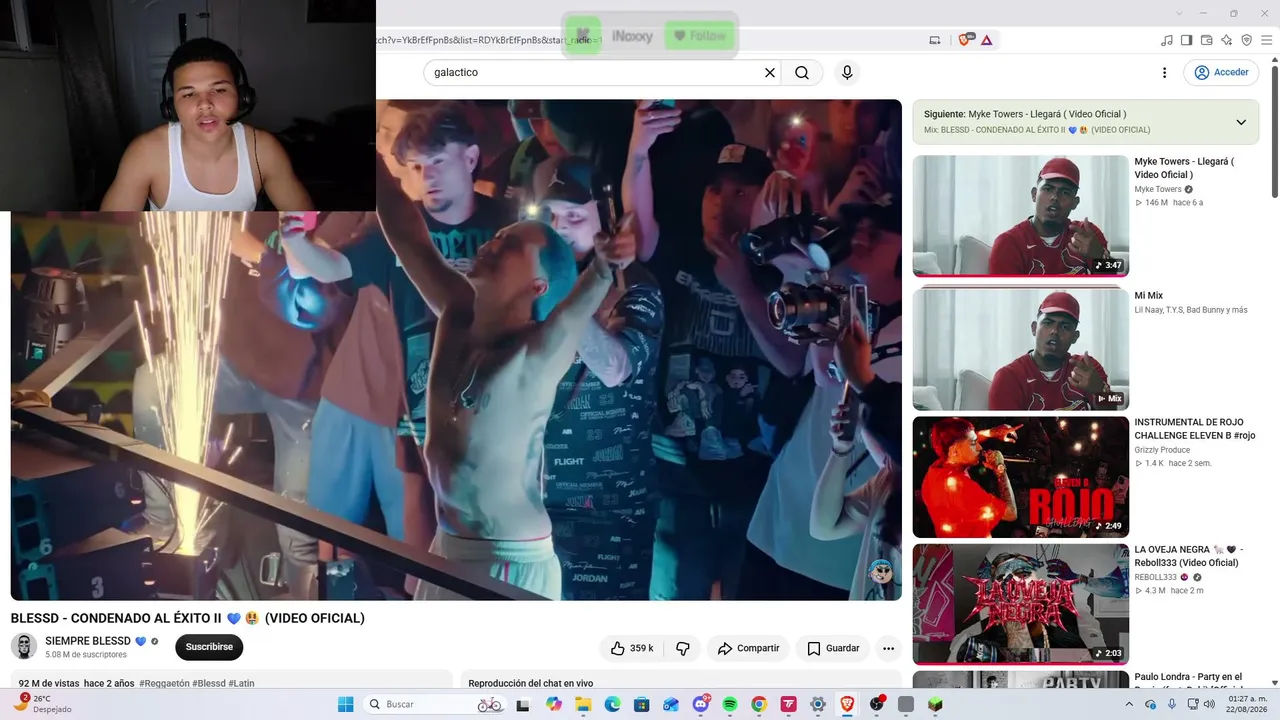
Task: Open Spotify from the taskbar
Action: (x=730, y=704)
